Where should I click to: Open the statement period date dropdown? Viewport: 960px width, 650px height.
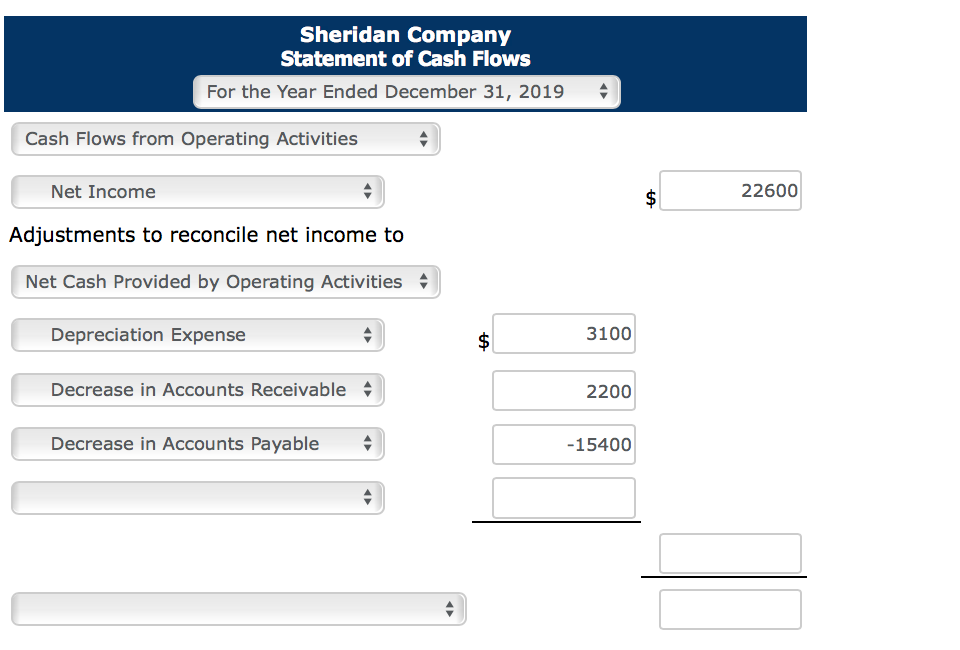click(406, 92)
